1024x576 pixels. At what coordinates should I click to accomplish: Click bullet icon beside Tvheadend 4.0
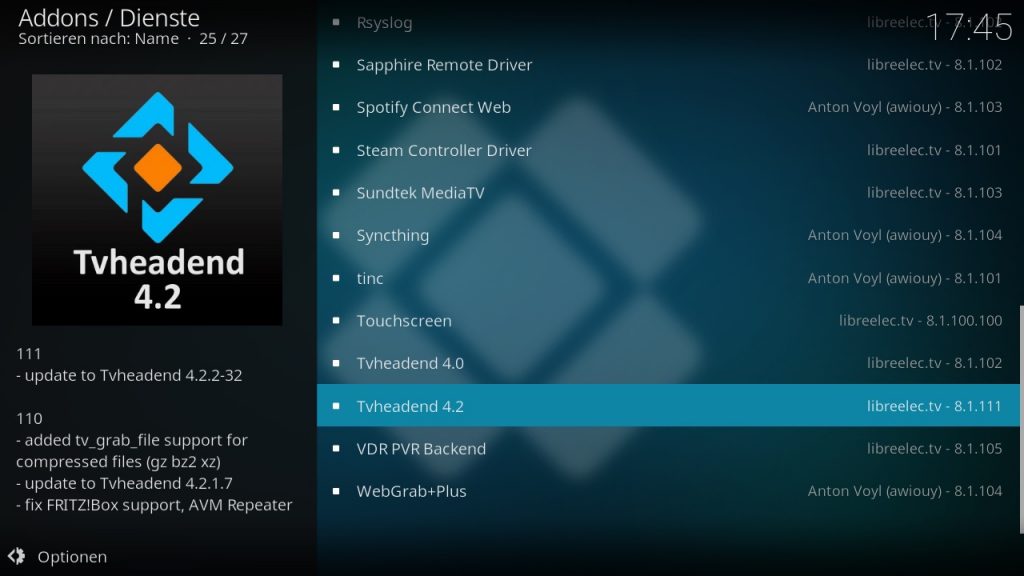[336, 363]
